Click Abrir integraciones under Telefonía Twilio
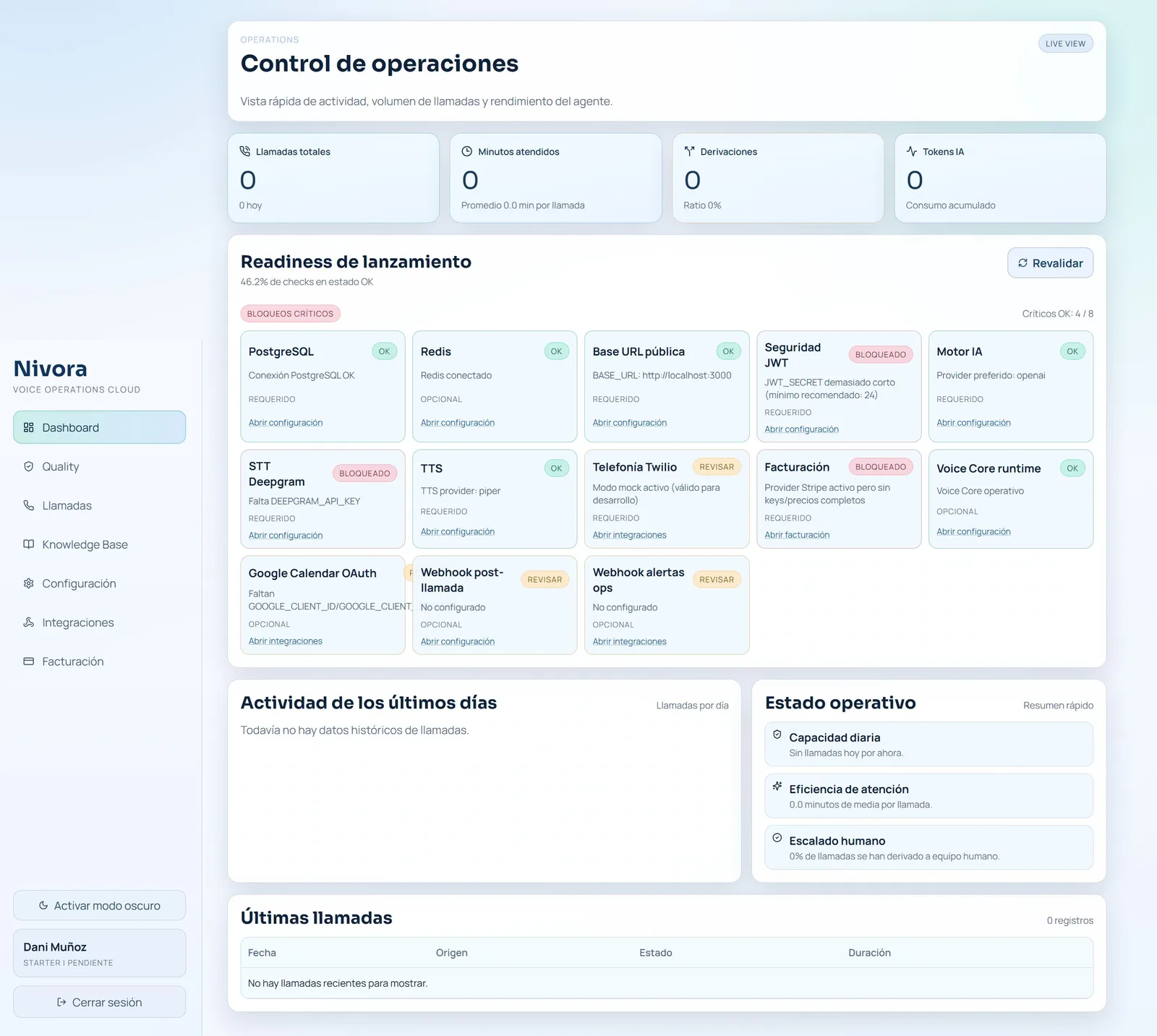This screenshot has height=1036, width=1157. [630, 535]
